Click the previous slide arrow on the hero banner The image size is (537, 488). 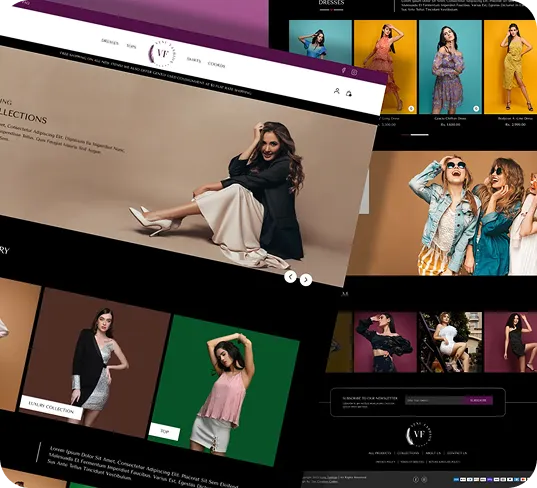[x=290, y=276]
